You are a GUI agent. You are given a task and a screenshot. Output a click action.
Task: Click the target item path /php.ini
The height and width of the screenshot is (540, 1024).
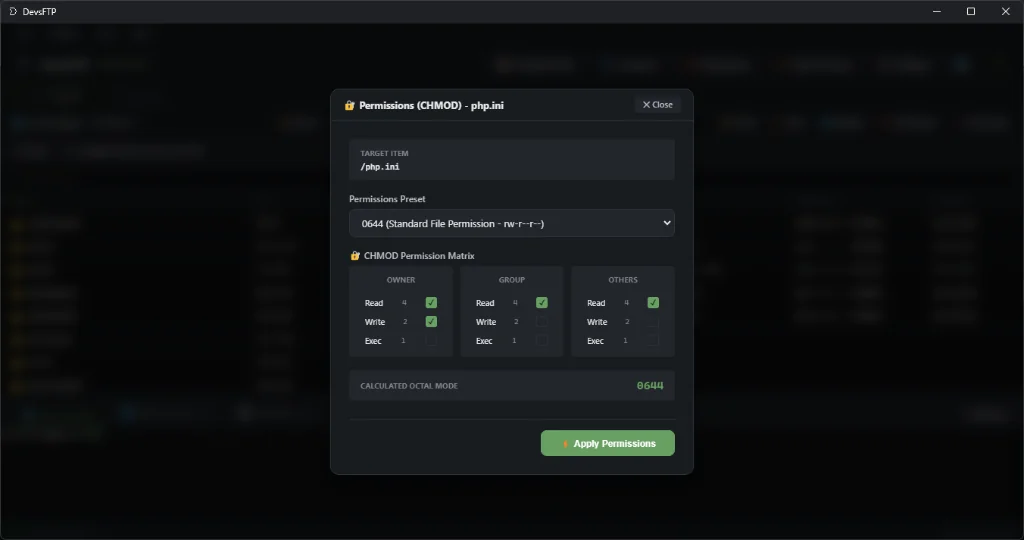(380, 167)
